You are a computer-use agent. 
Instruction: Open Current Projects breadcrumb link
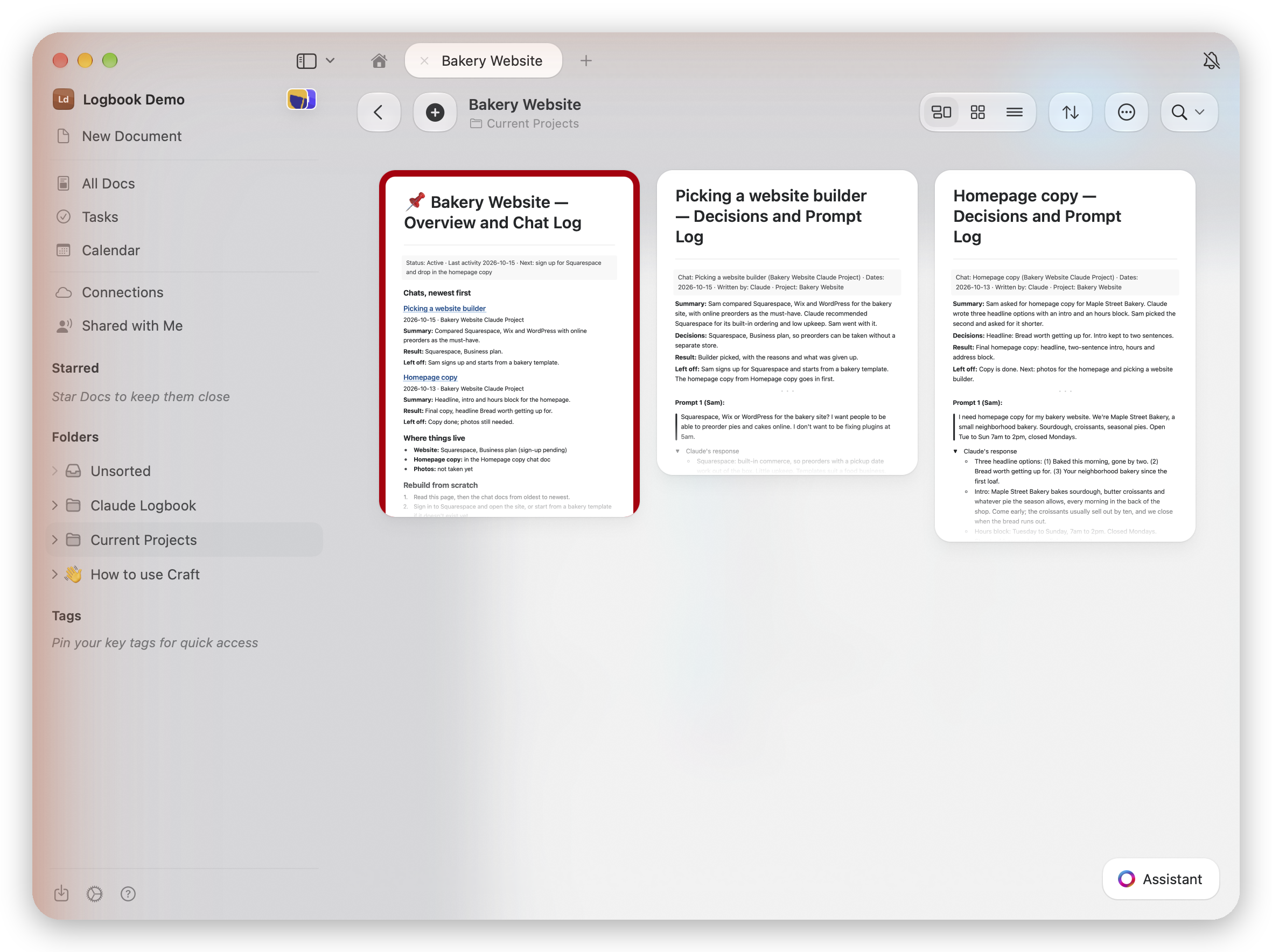point(525,124)
